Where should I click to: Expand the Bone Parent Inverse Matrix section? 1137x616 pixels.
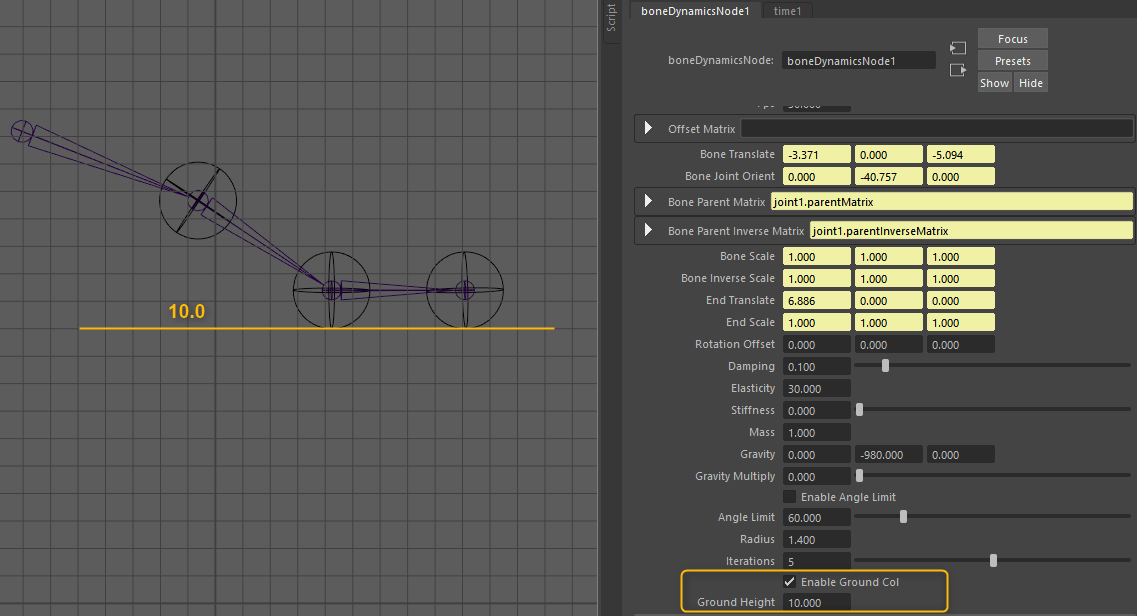[648, 231]
